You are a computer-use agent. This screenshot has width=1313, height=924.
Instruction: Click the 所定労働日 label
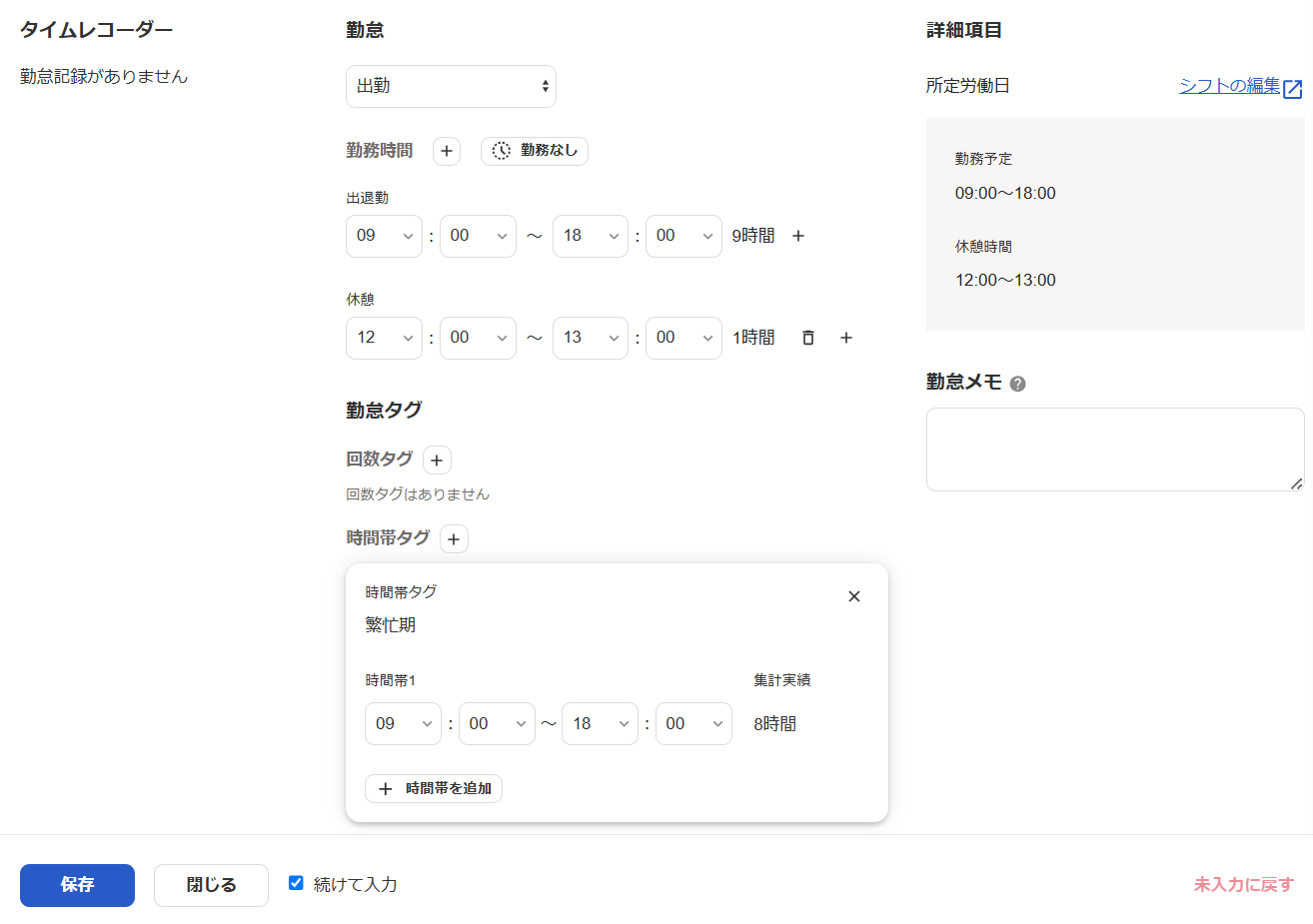[967, 86]
